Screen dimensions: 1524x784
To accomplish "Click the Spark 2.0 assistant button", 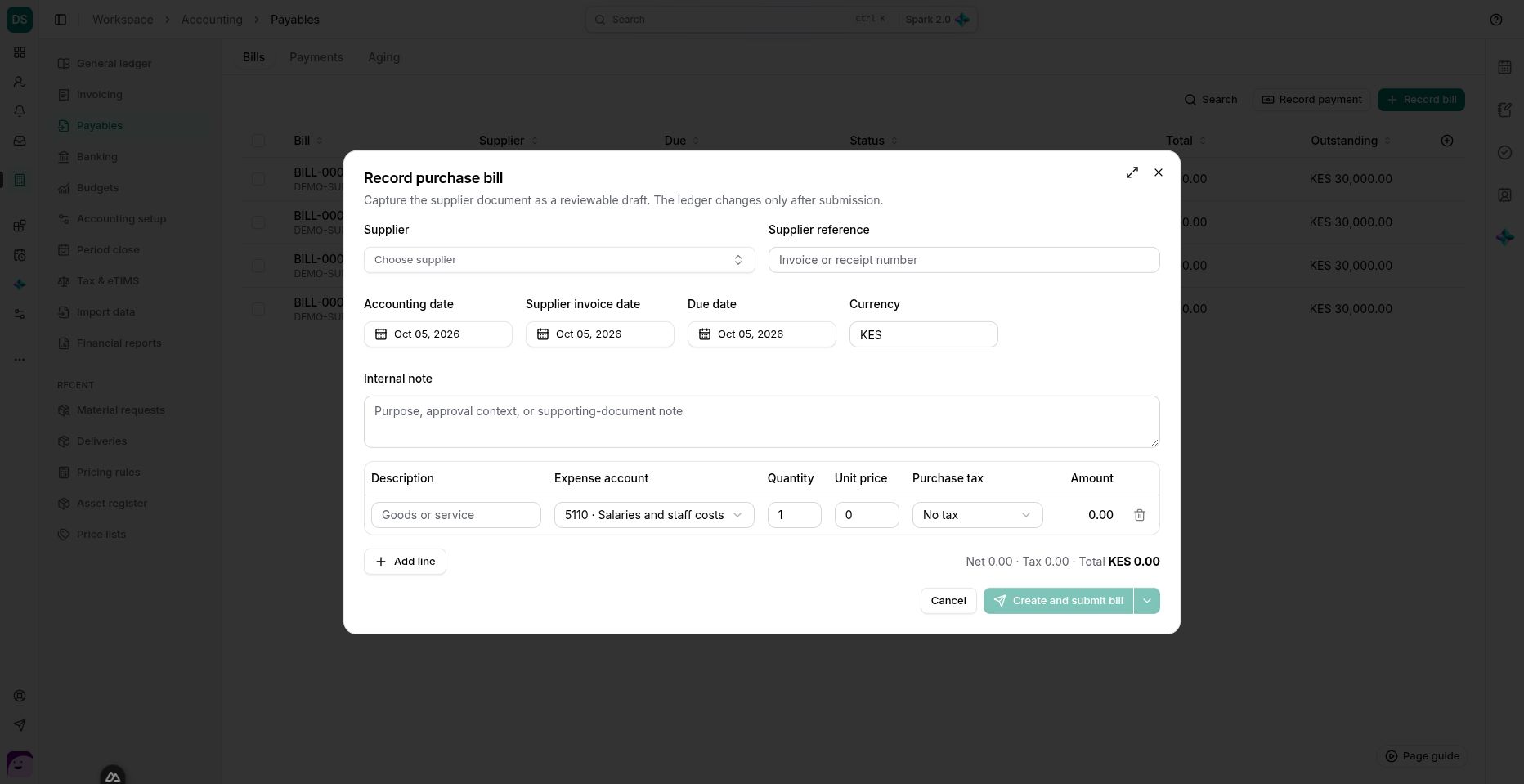I will tap(937, 20).
